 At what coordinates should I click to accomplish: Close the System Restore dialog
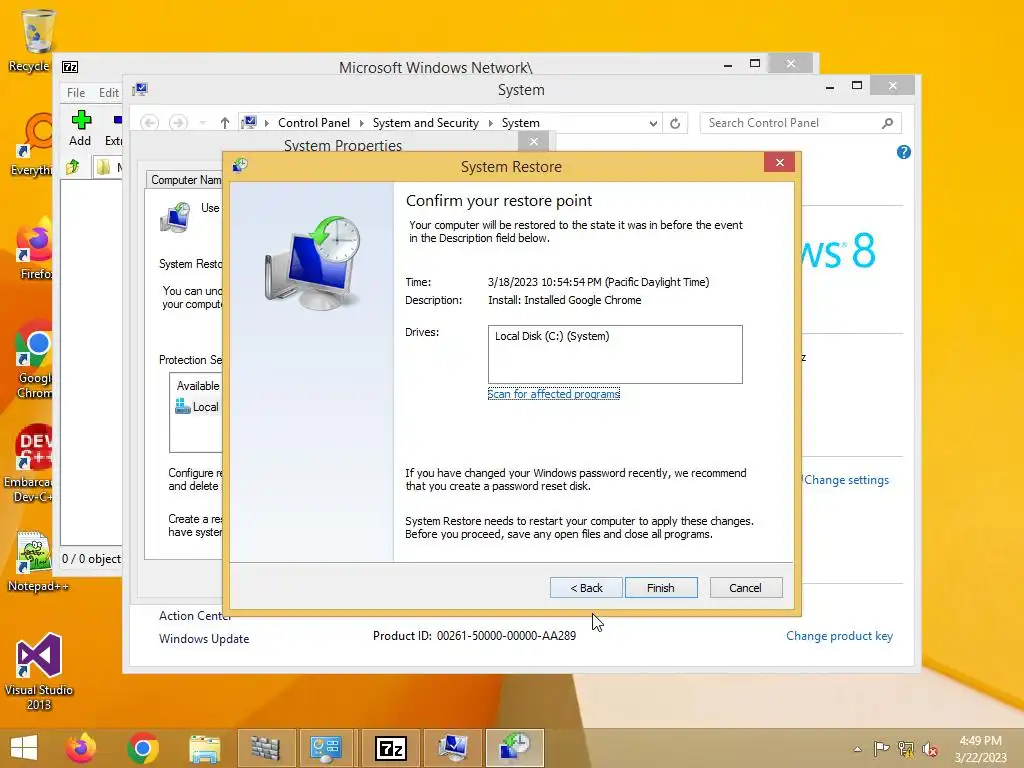(779, 163)
